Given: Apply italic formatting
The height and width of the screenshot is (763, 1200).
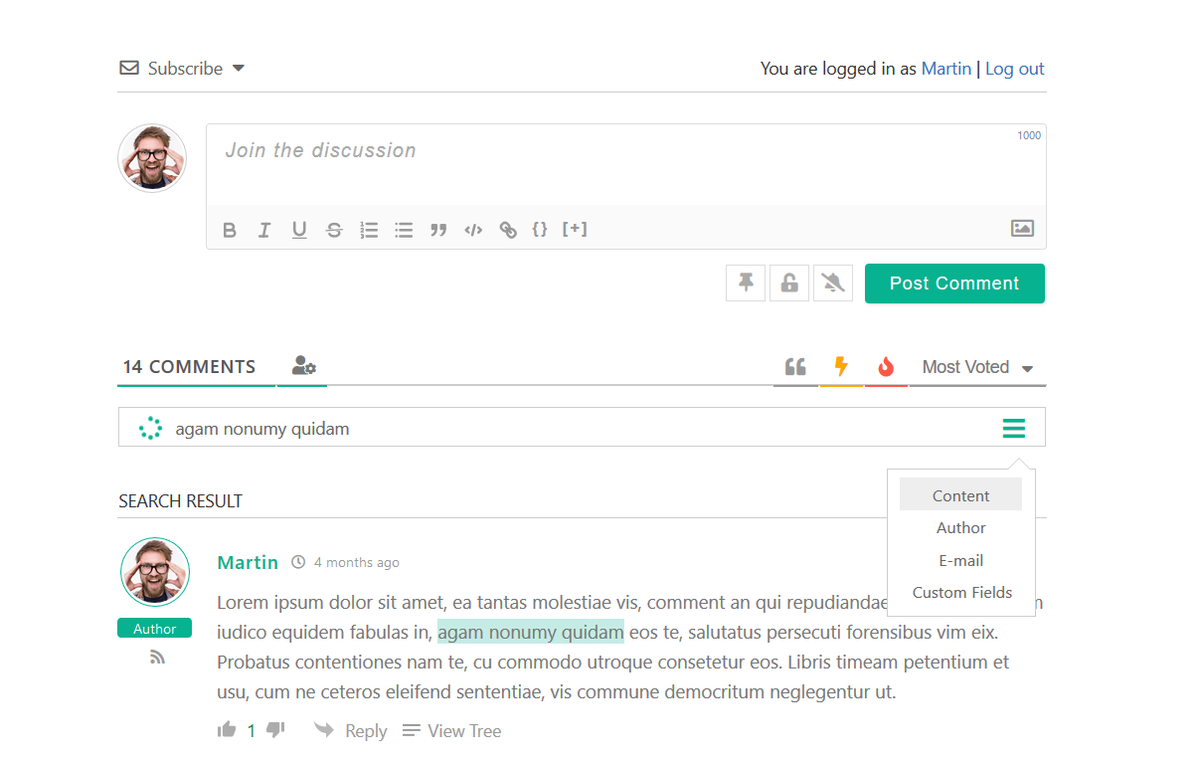Looking at the screenshot, I should click(x=264, y=229).
